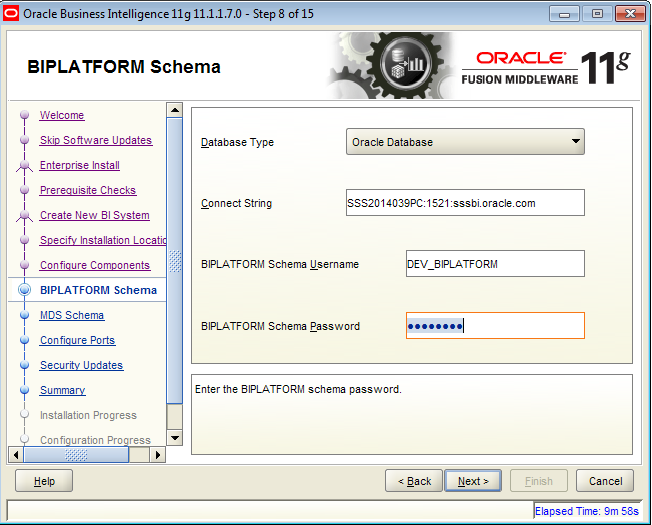Image resolution: width=652 pixels, height=525 pixels.
Task: Jump to the Summary step
Action: pyautogui.click(x=63, y=390)
